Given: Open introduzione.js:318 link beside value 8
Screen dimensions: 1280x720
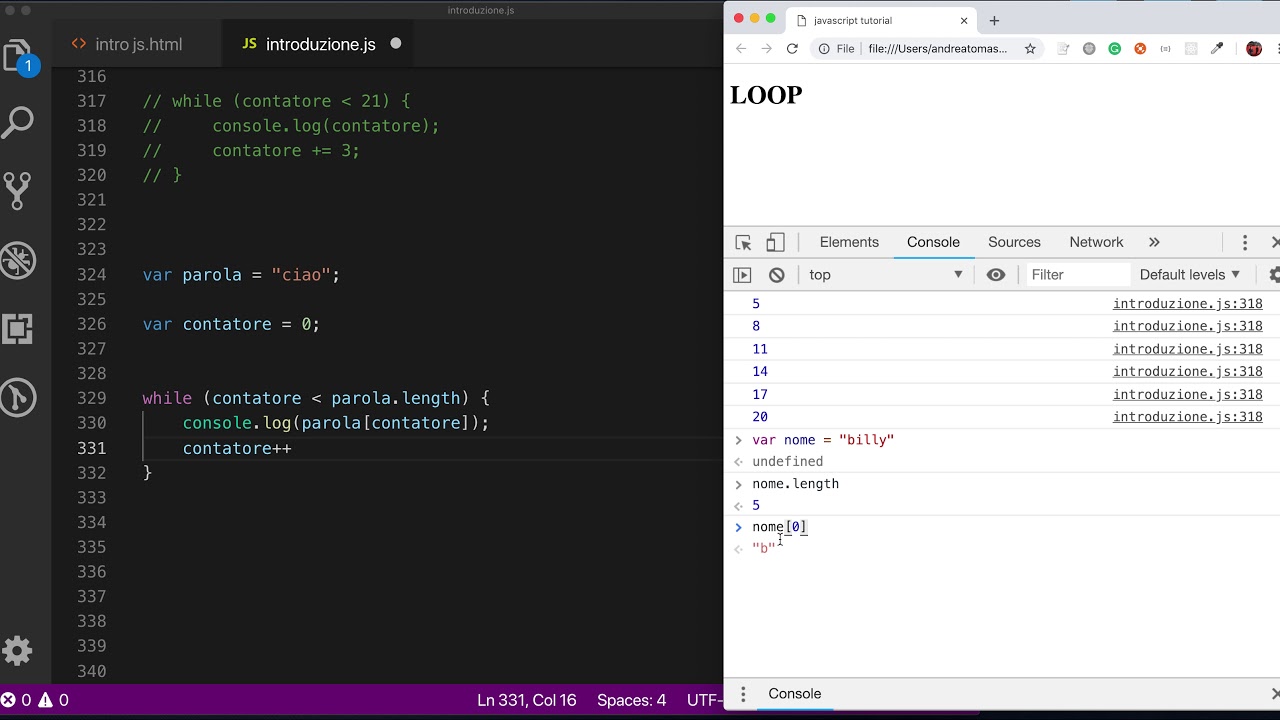Looking at the screenshot, I should coord(1188,326).
